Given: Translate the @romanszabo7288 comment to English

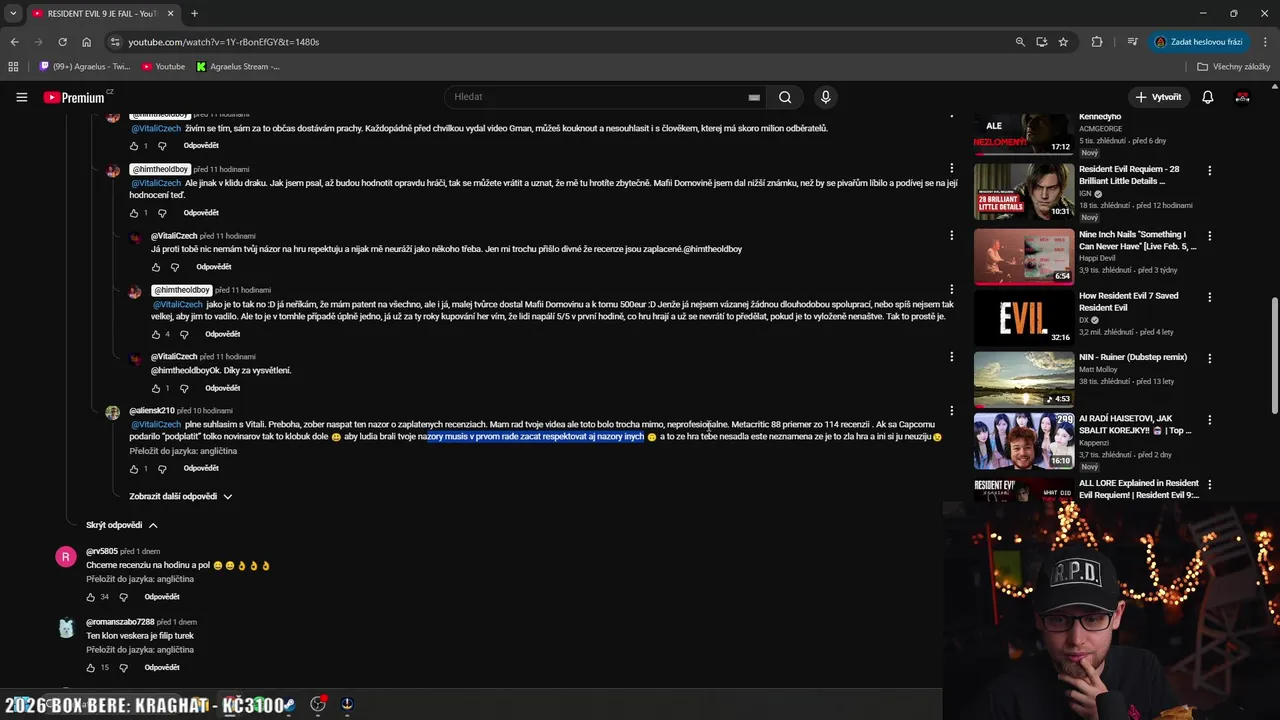Looking at the screenshot, I should [140, 650].
